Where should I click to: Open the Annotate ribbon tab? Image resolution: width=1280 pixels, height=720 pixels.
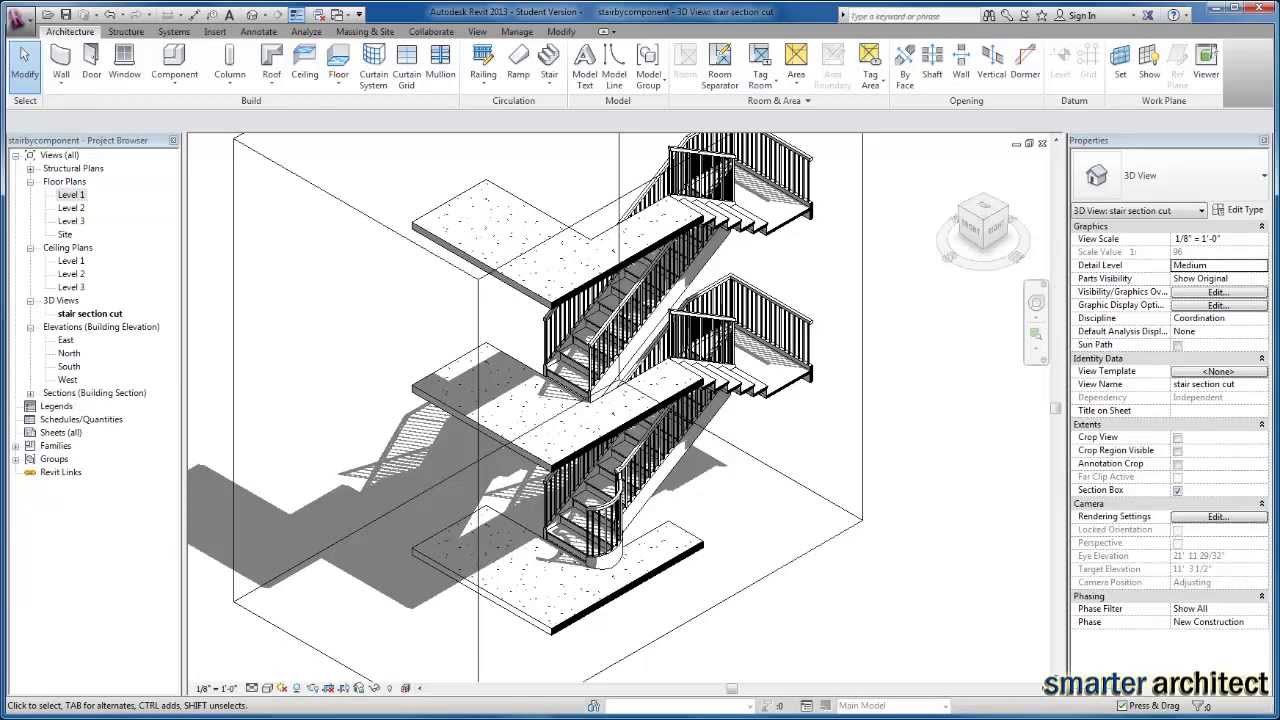[x=258, y=32]
